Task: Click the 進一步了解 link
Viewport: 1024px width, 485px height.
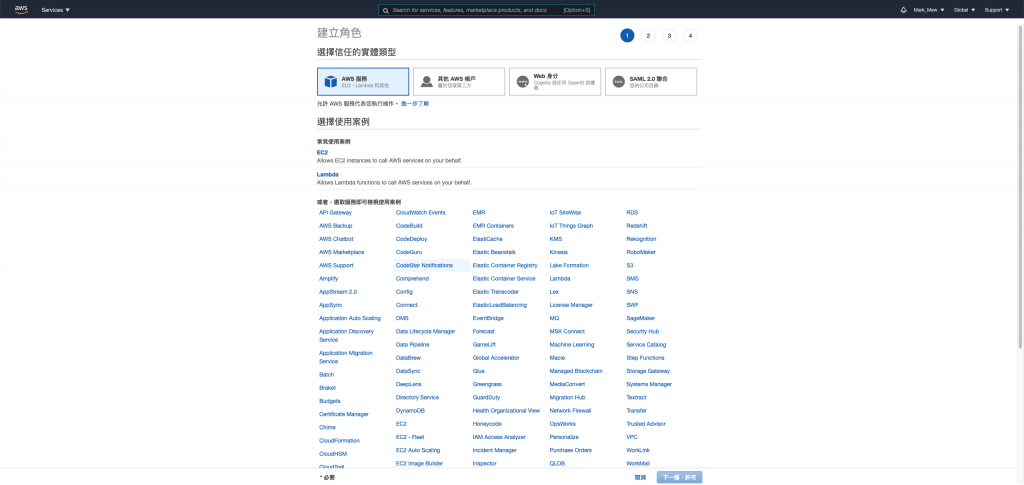Action: click(x=415, y=104)
